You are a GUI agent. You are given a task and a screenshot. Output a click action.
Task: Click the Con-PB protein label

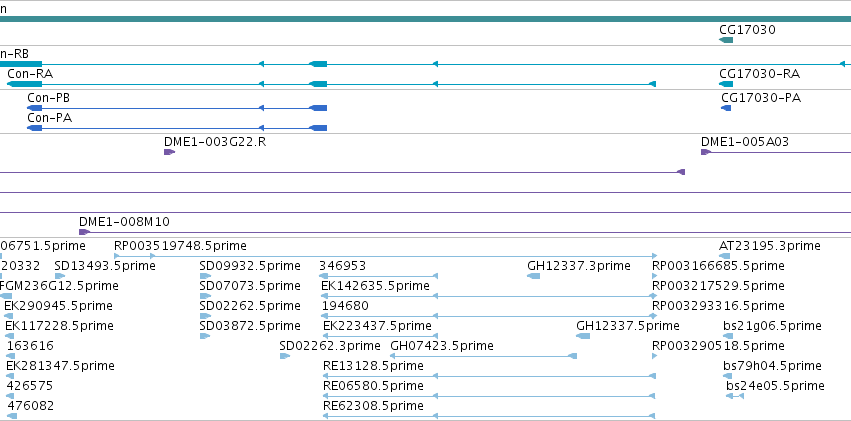click(49, 98)
